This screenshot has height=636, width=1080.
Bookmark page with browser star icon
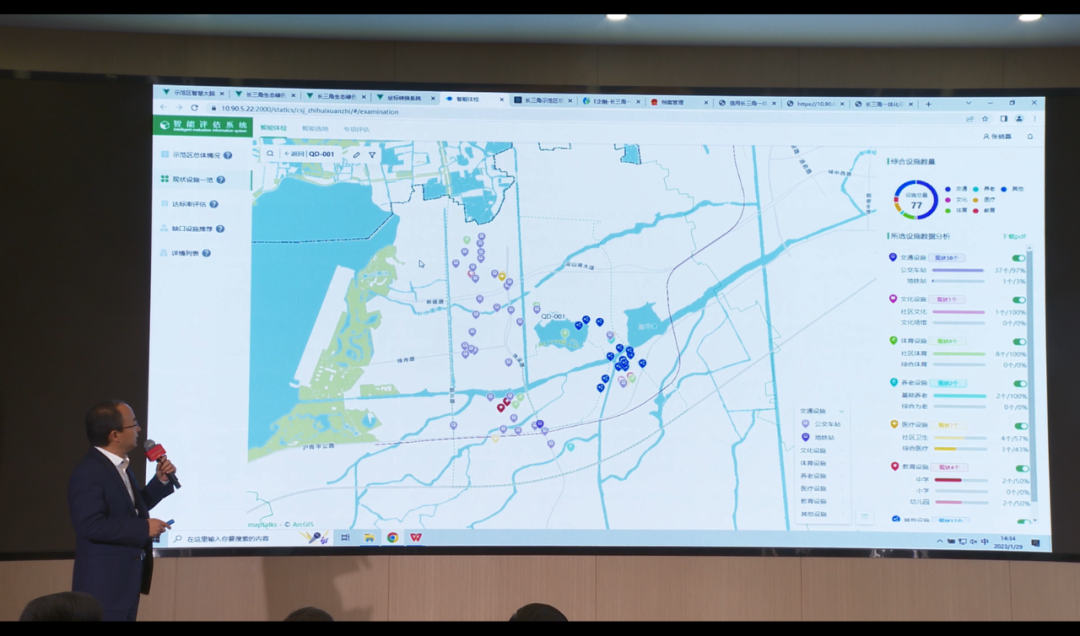coord(985,119)
